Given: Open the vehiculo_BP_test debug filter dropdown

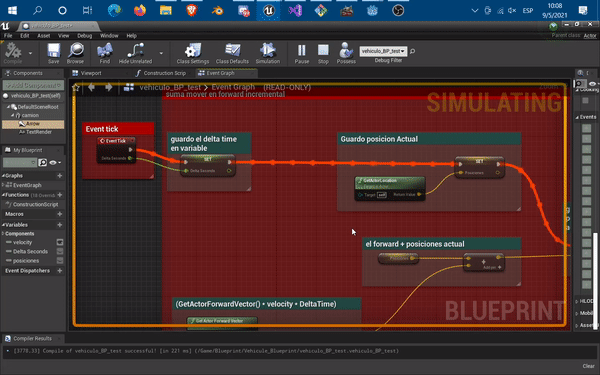Looking at the screenshot, I should point(383,51).
